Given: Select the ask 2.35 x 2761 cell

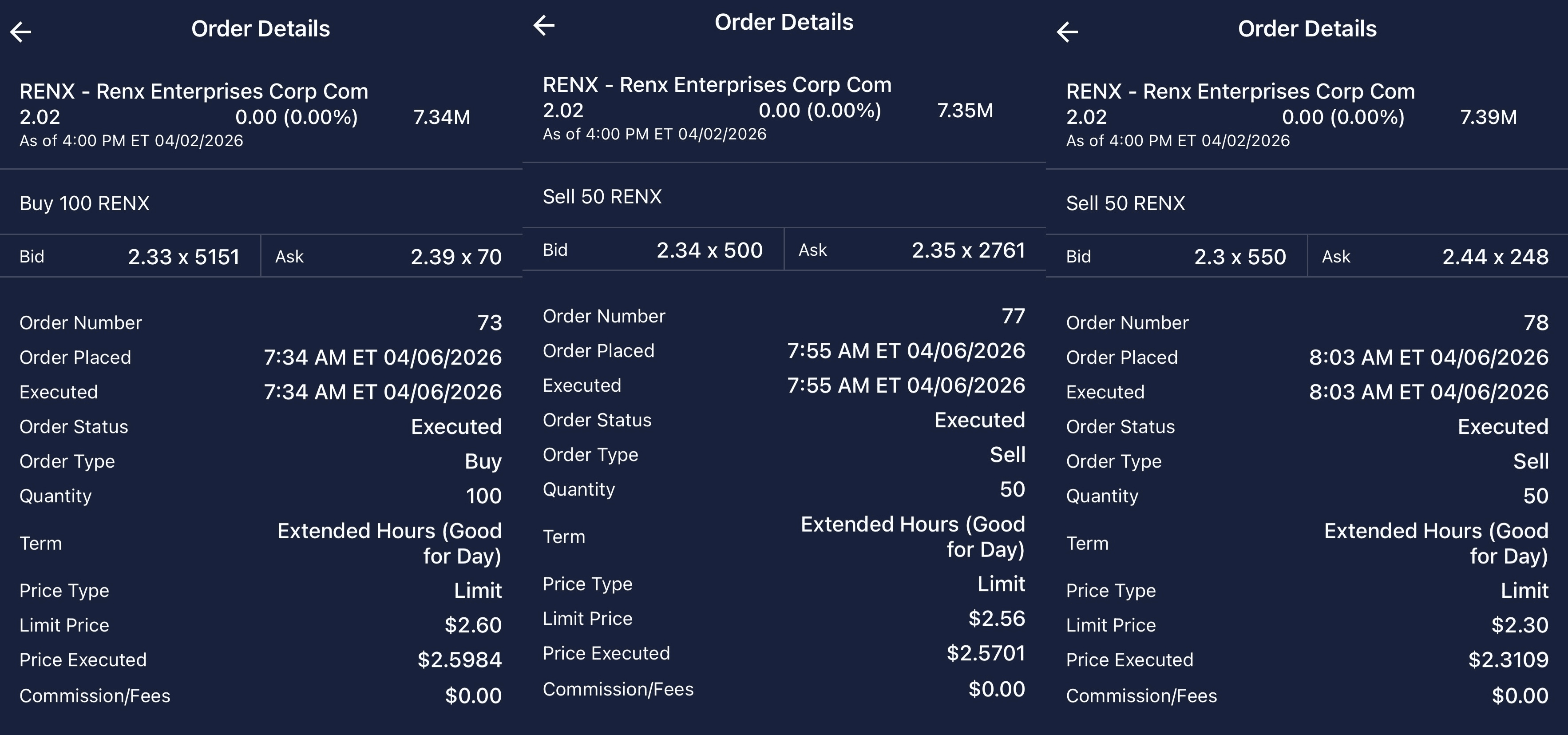Looking at the screenshot, I should tap(913, 250).
